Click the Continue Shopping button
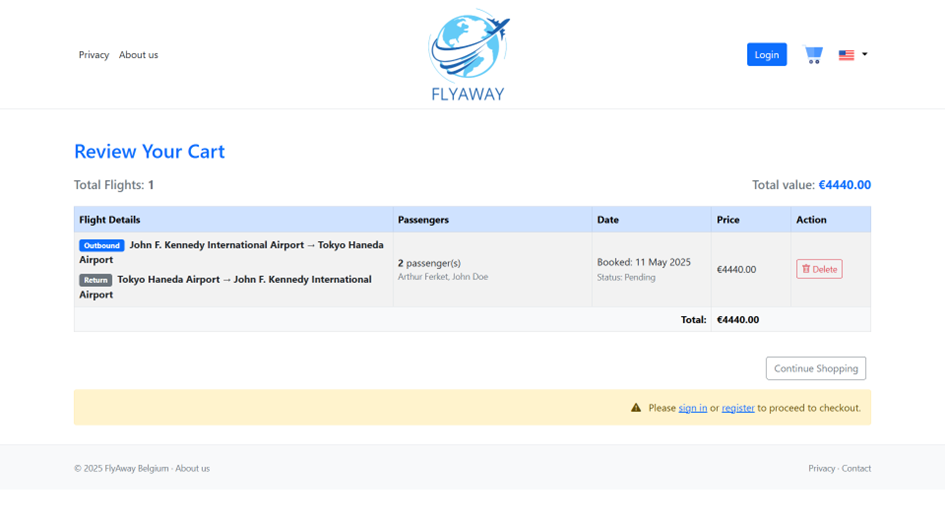The height and width of the screenshot is (526, 945). click(x=815, y=368)
